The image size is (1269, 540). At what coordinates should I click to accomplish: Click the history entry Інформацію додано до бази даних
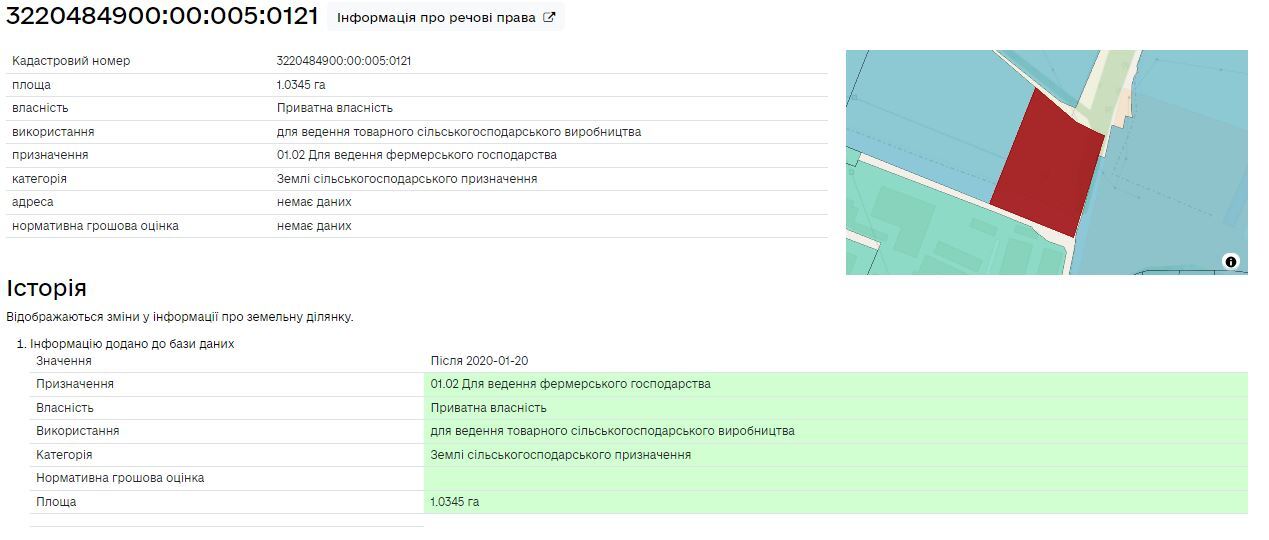(132, 344)
